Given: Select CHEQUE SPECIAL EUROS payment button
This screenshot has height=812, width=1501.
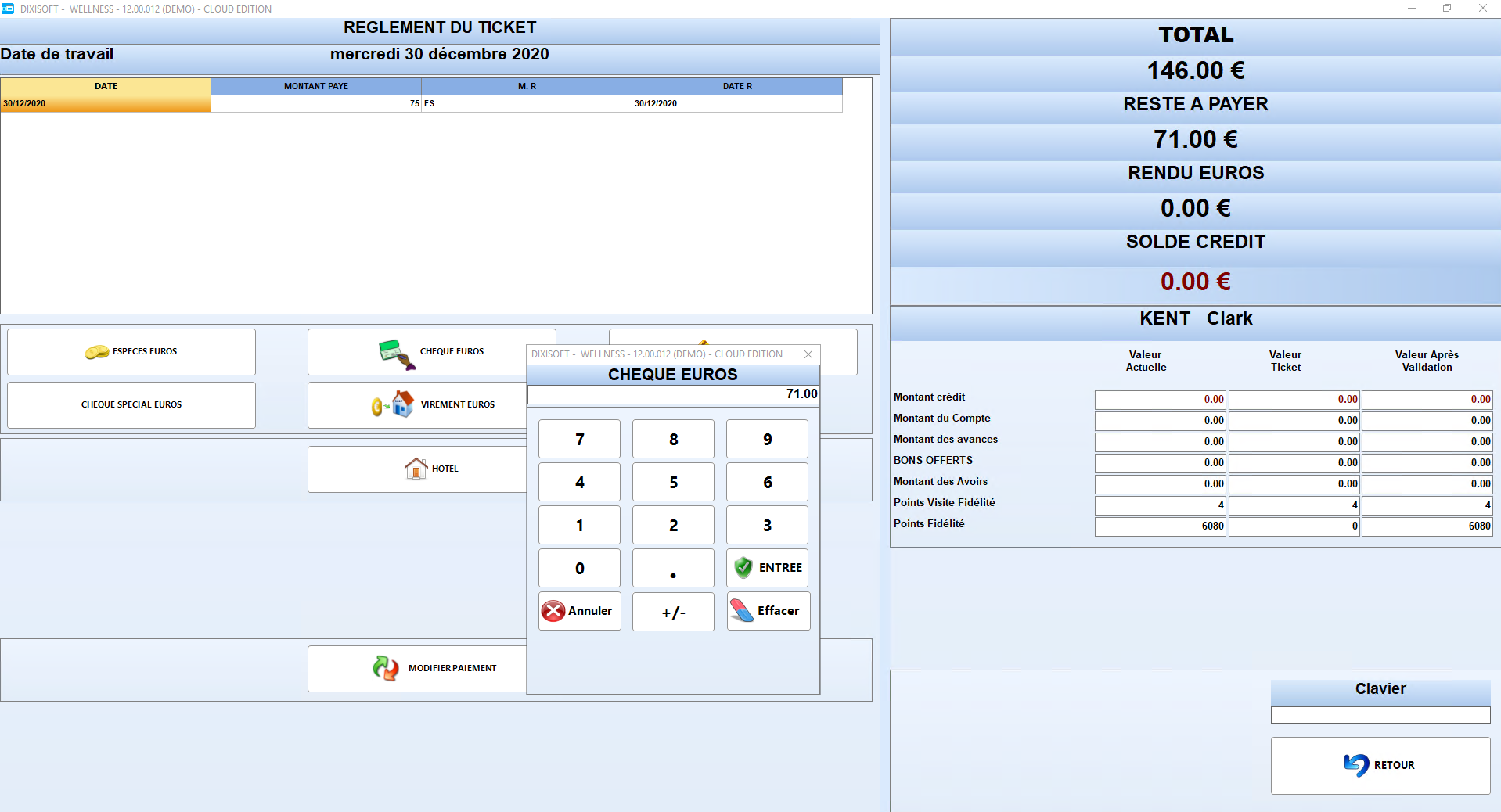Looking at the screenshot, I should 131,405.
